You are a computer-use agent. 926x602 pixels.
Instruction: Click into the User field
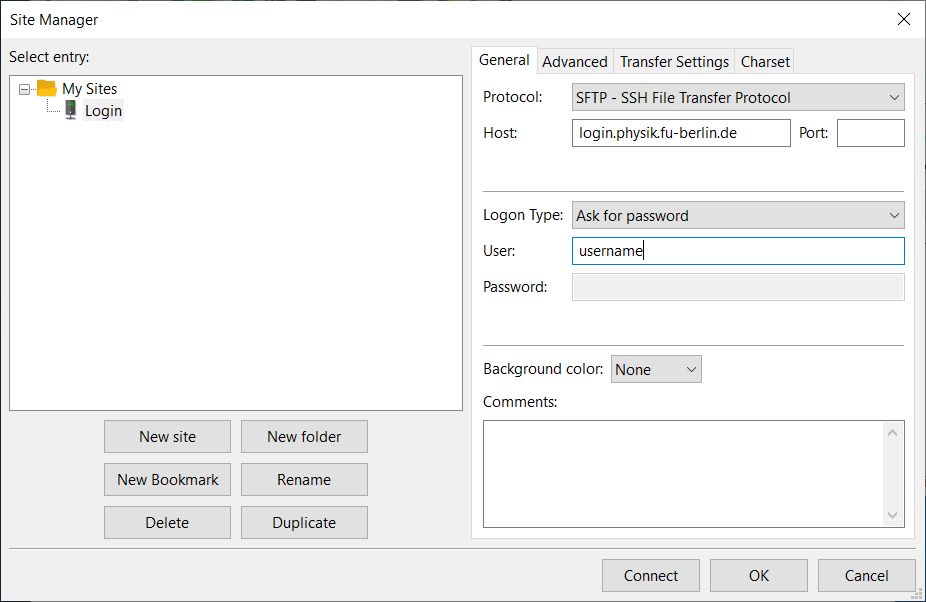[x=738, y=251]
